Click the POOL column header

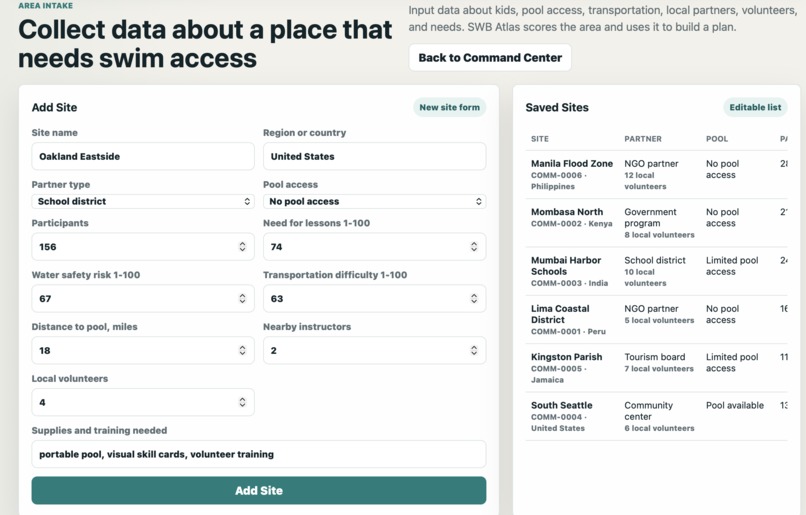(717, 139)
